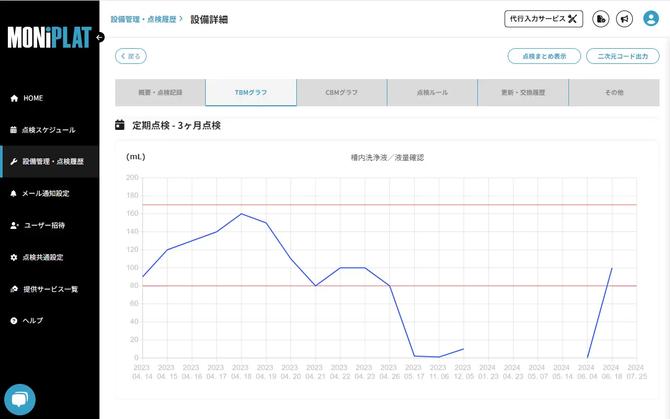Screen dimensions: 670x419
Task: Open 提供サービス一覧 in the sidebar
Action: (49, 289)
